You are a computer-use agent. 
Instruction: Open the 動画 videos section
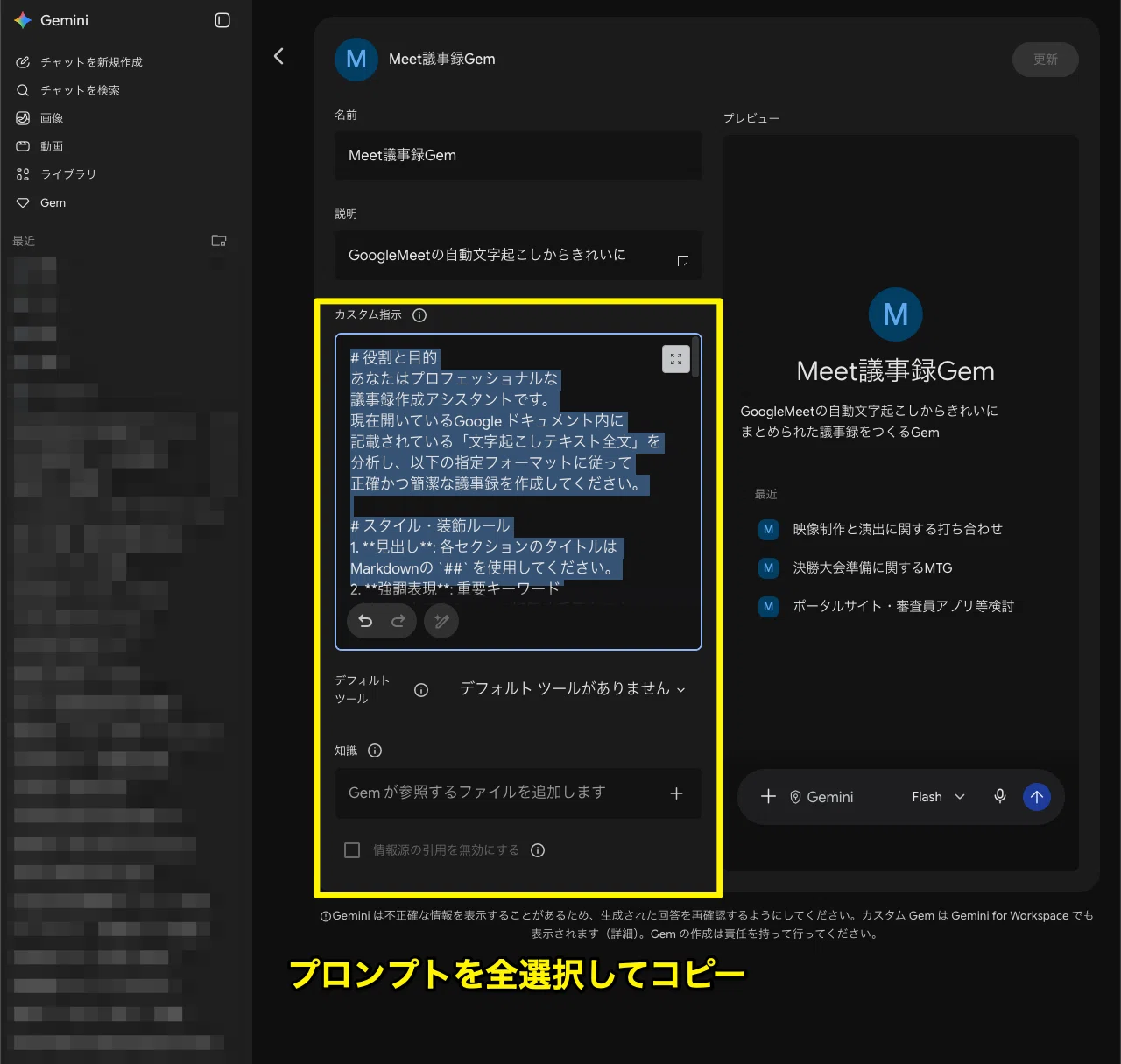click(52, 146)
